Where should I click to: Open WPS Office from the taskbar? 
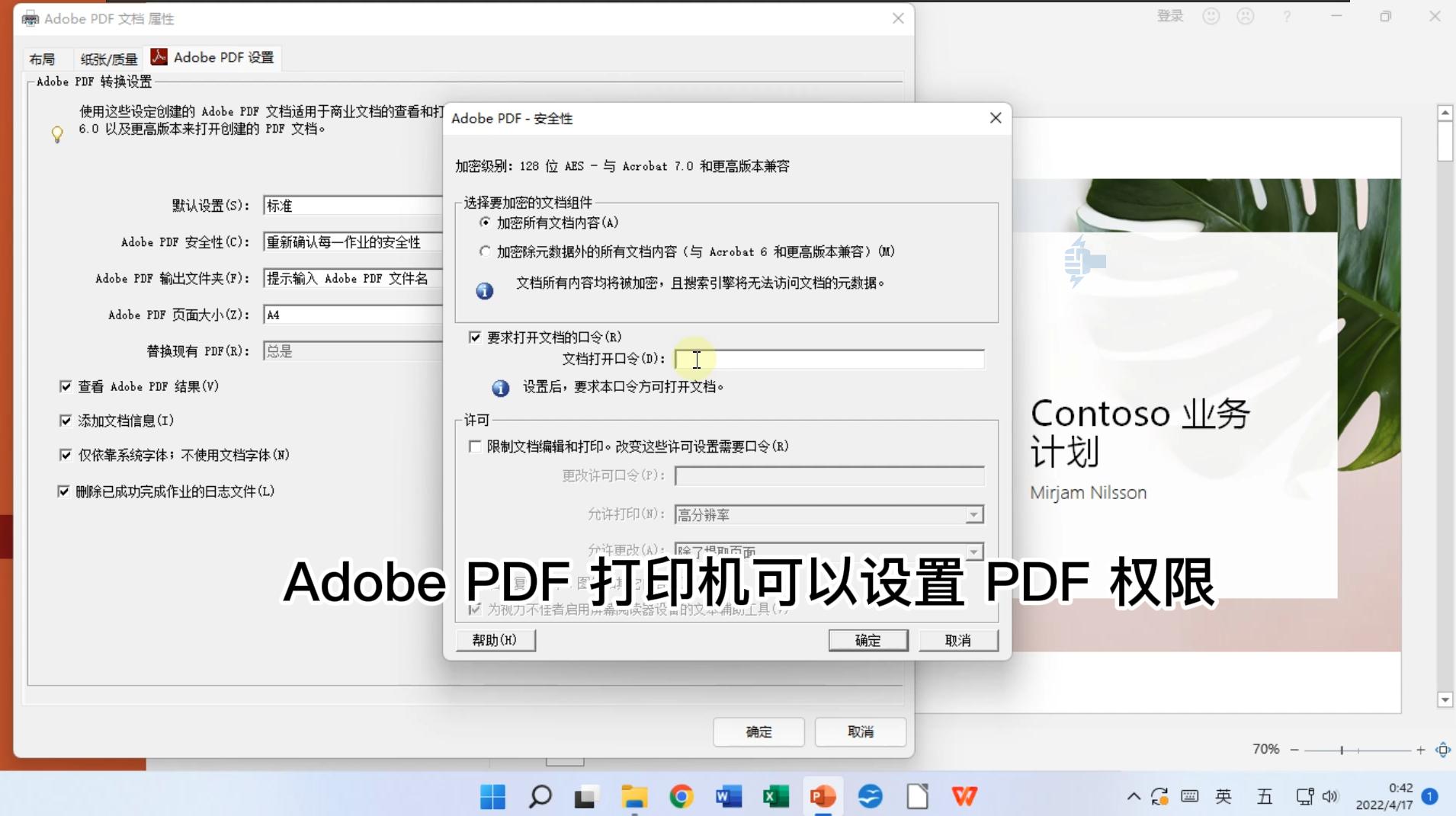[x=965, y=797]
